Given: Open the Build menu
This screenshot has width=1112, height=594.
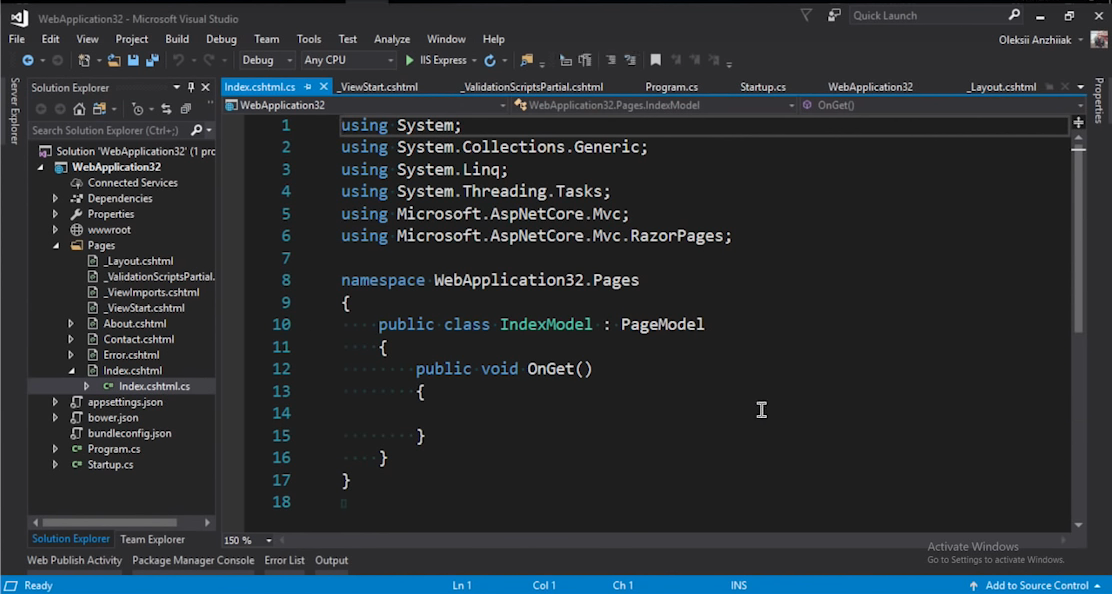Looking at the screenshot, I should tap(177, 39).
